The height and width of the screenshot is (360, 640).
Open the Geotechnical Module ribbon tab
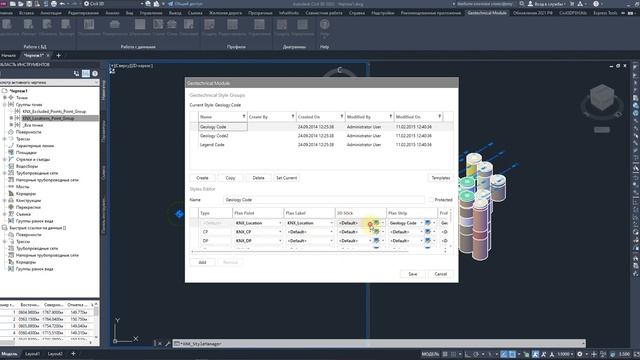pos(487,13)
